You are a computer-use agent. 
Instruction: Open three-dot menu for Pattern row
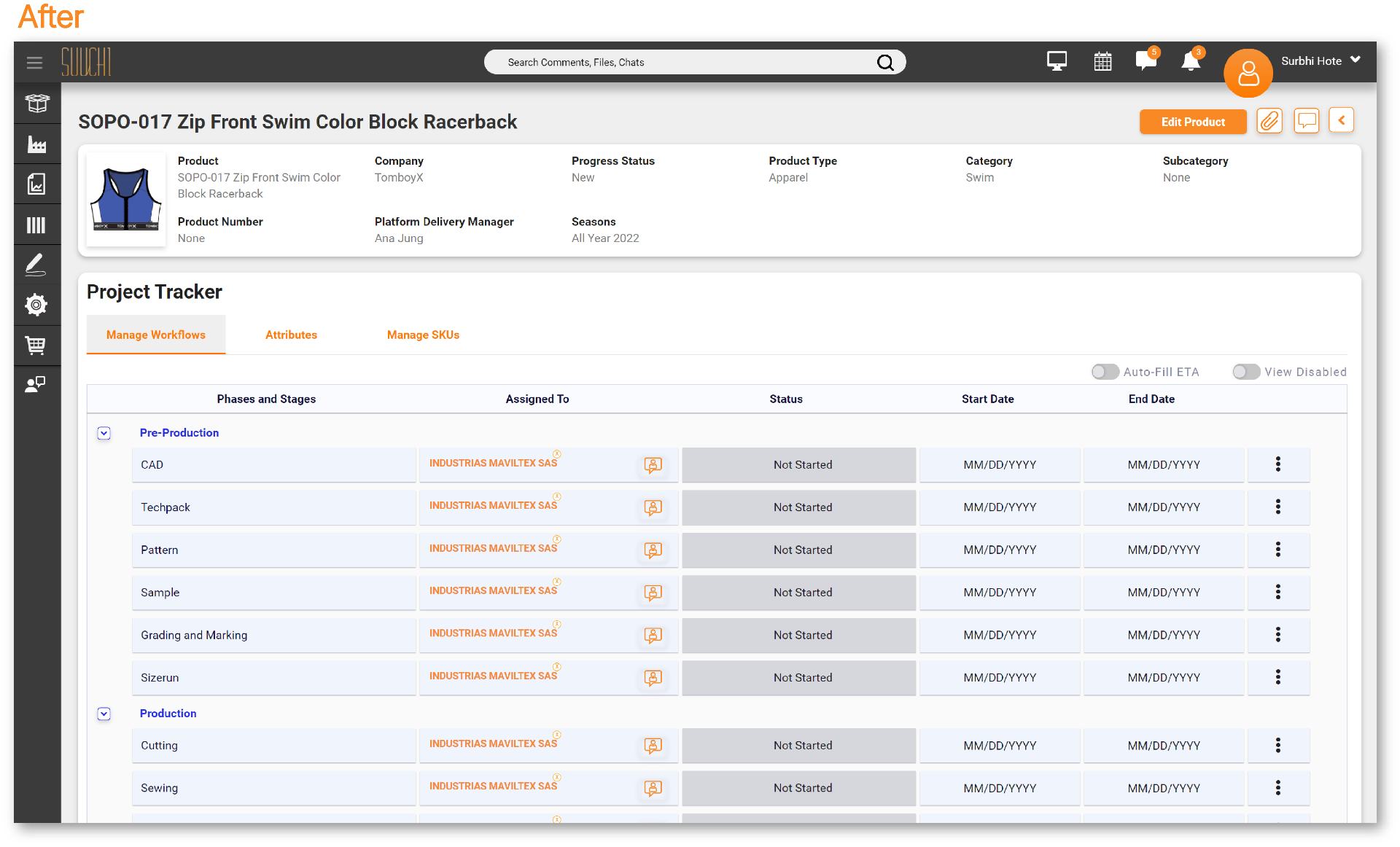(1278, 550)
